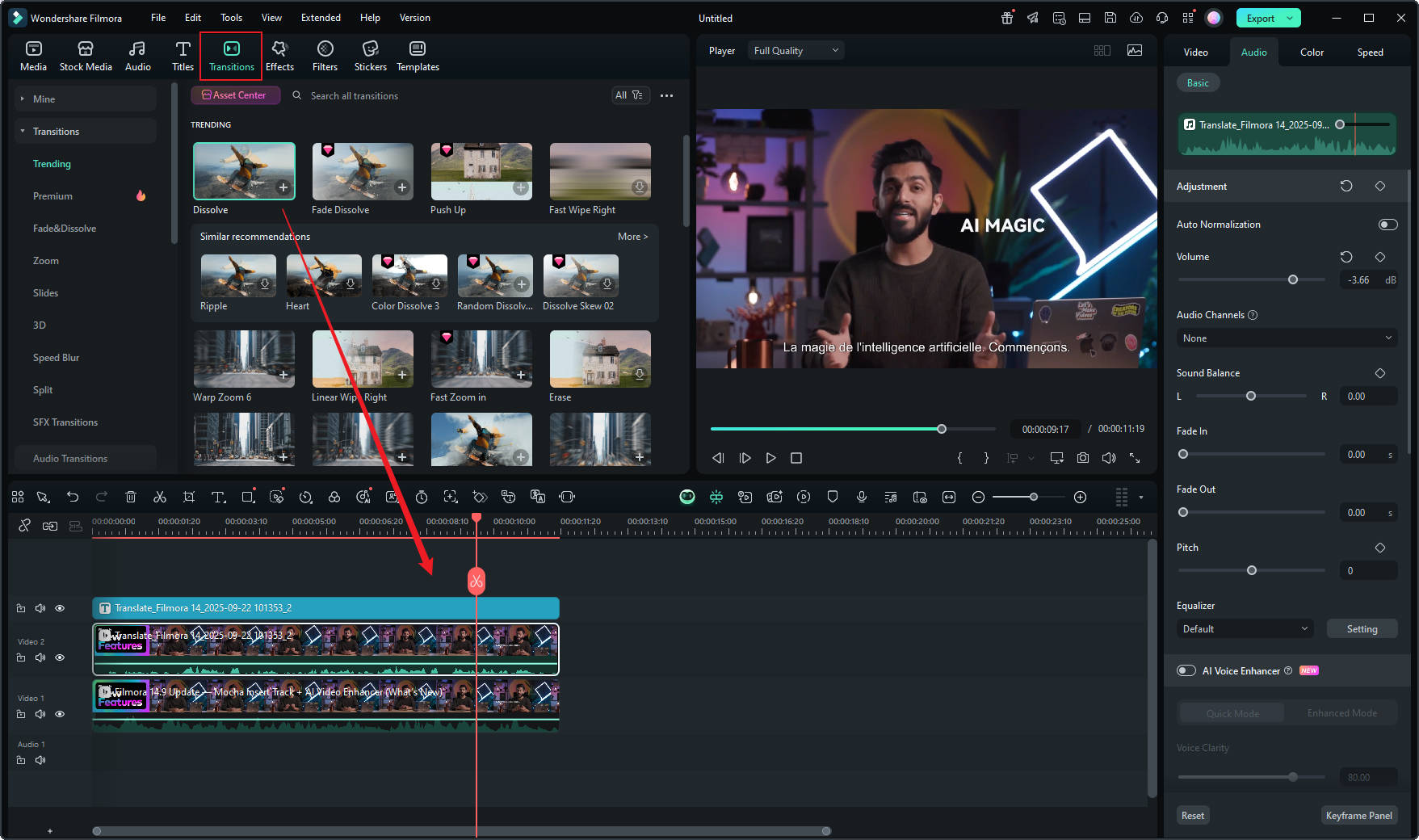Select the Fade&Dissolve category

65,229
